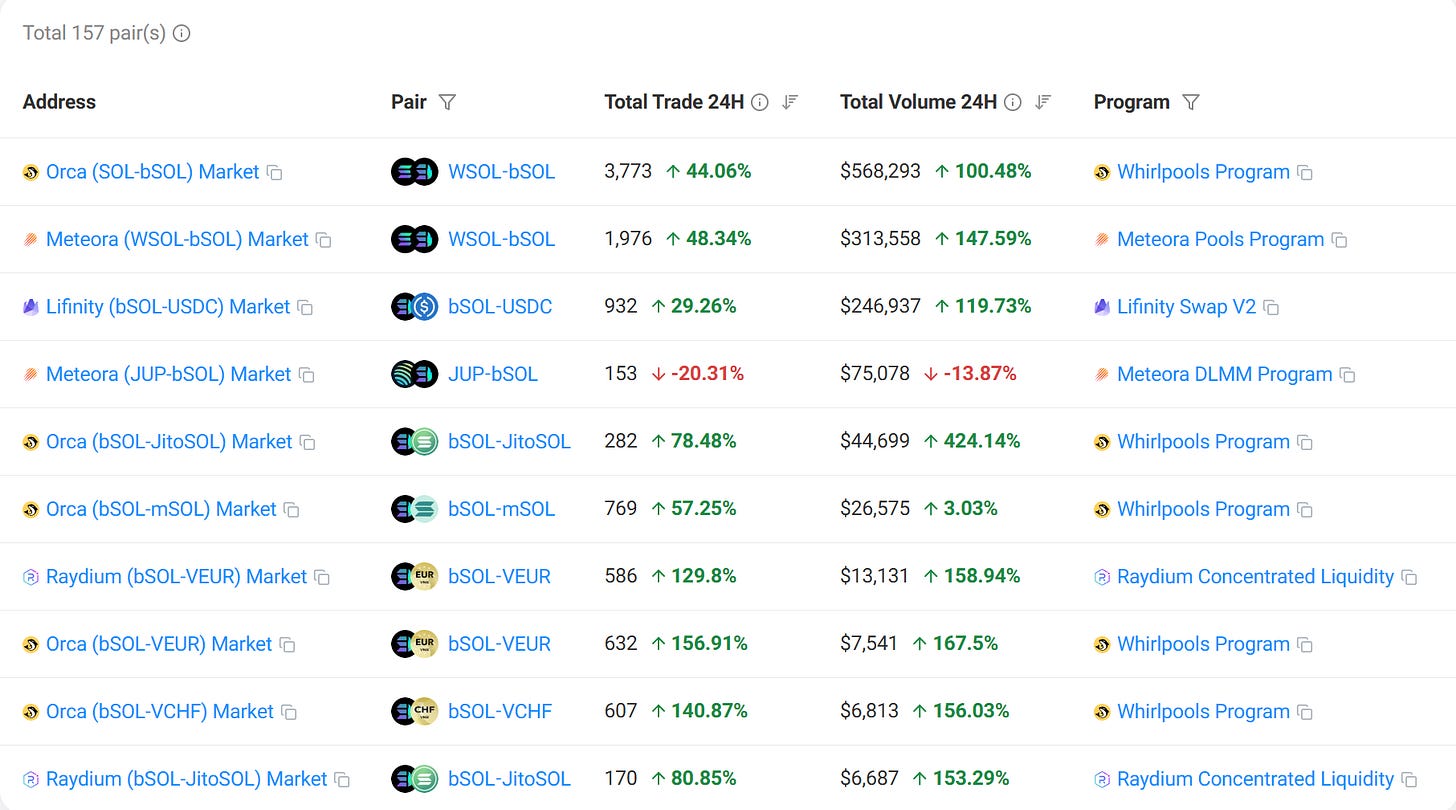Copy Meteora (WSOL-bSOL) Market address
Image resolution: width=1456 pixels, height=810 pixels.
coord(323,240)
